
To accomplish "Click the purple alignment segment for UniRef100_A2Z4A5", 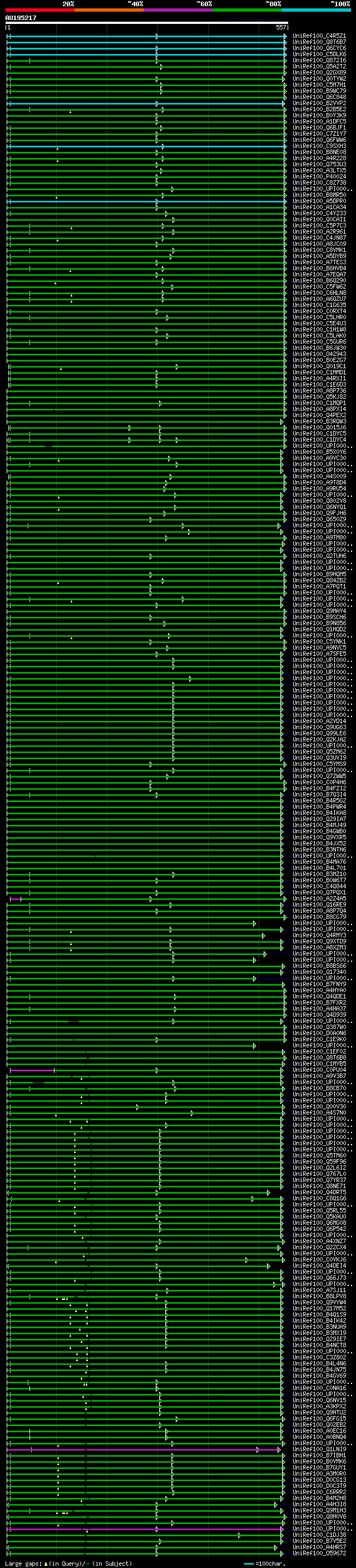I will (15, 899).
